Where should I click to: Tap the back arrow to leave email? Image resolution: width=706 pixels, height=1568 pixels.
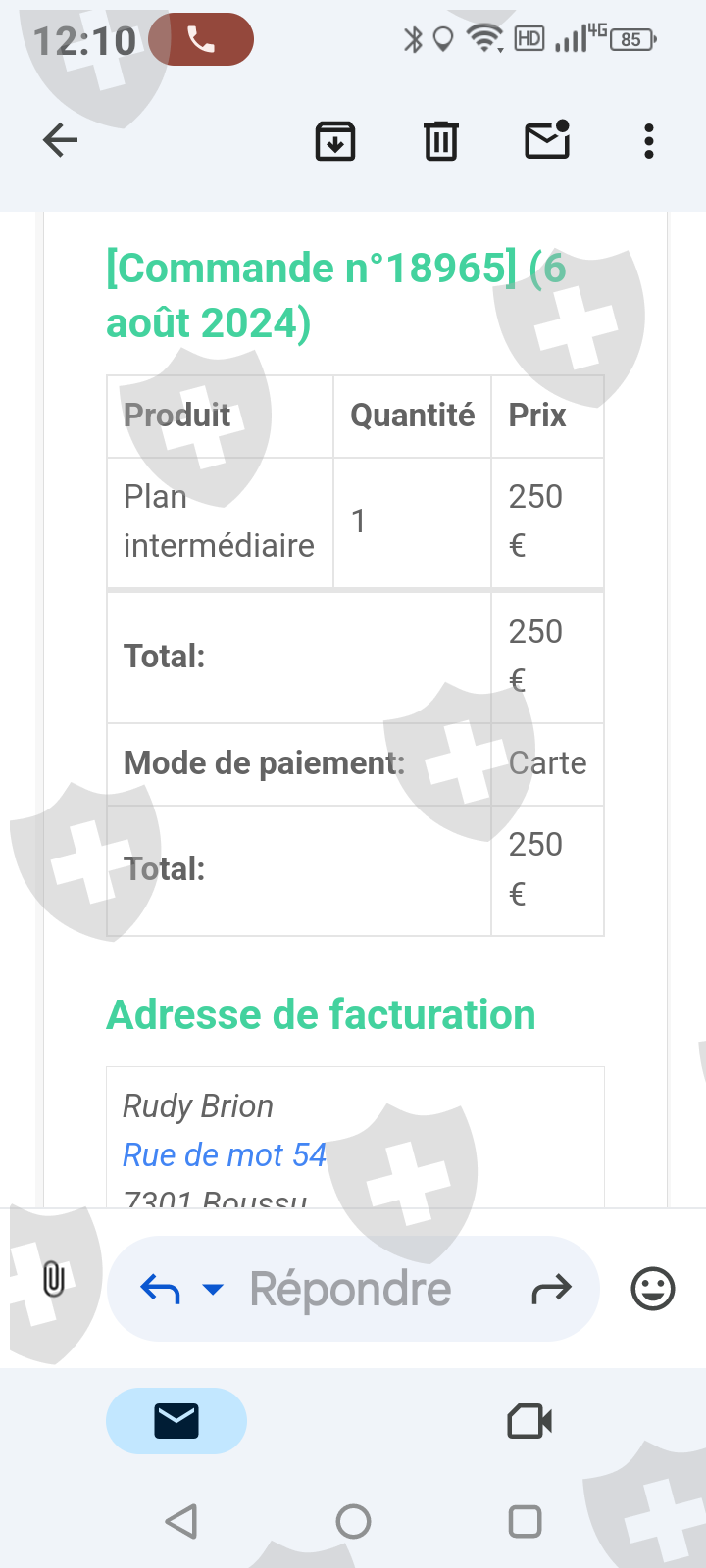coord(61,141)
